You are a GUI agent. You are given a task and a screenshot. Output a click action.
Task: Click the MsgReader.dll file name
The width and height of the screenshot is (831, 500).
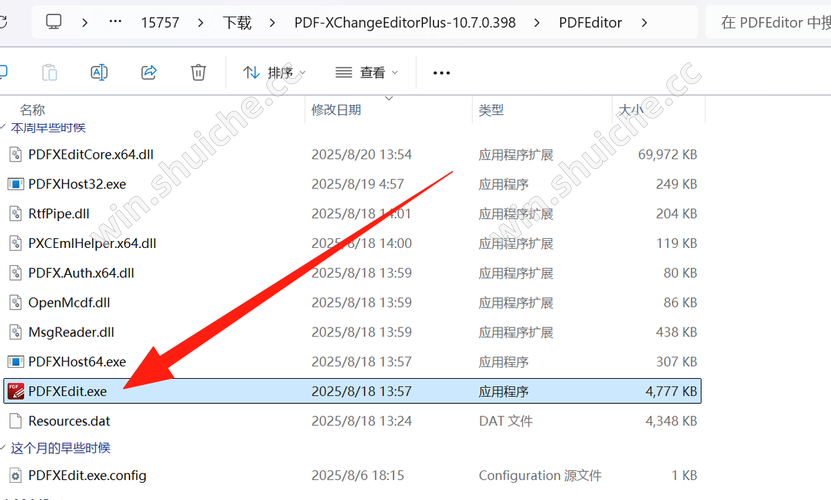click(71, 332)
